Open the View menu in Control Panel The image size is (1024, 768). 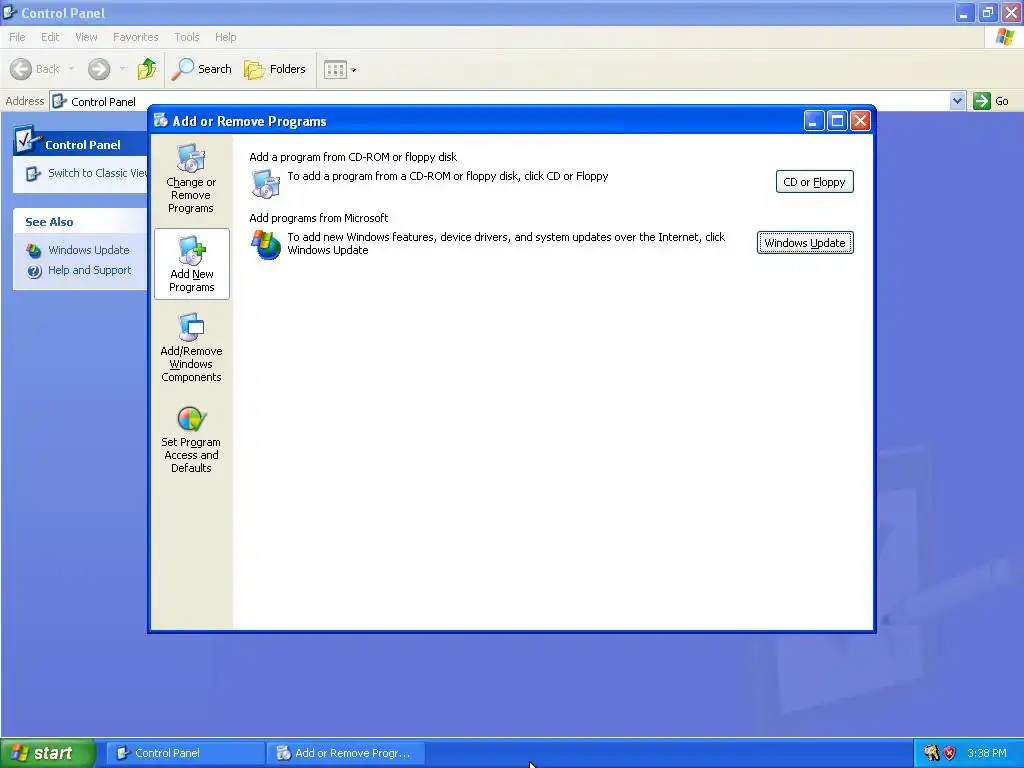86,37
